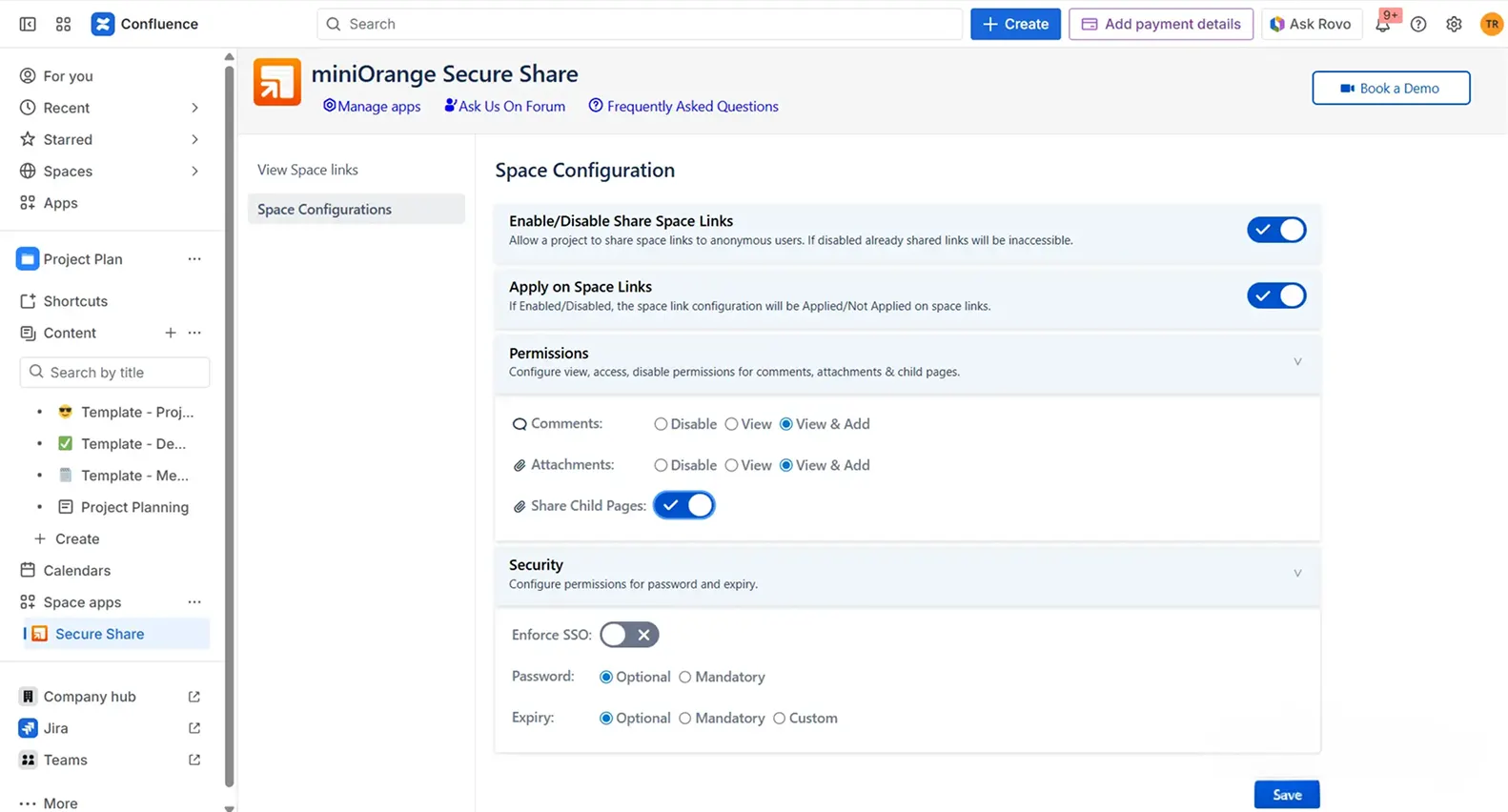Open Content more actions ellipsis
Viewport: 1508px width, 812px height.
[x=194, y=333]
